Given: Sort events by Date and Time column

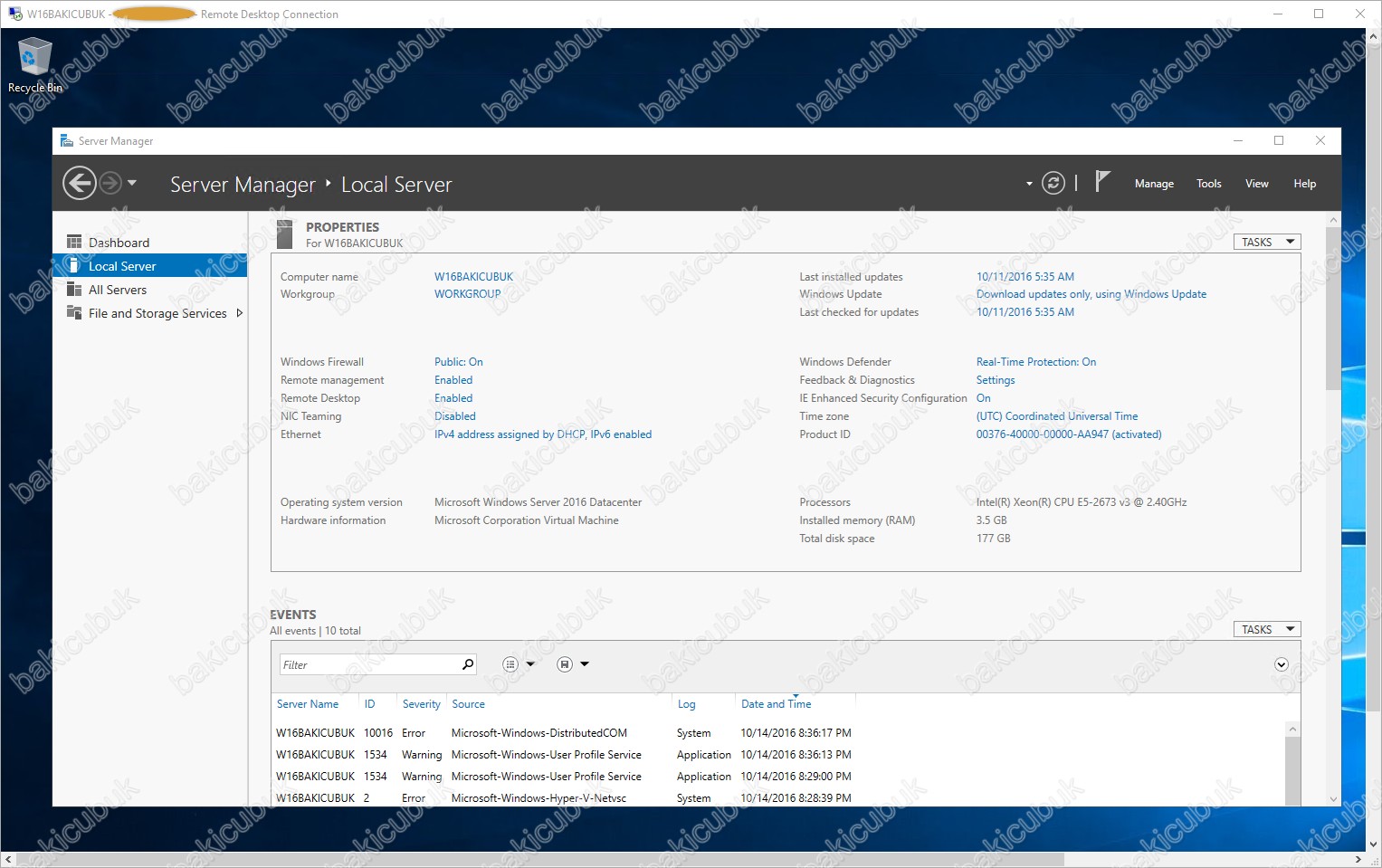Looking at the screenshot, I should [777, 704].
